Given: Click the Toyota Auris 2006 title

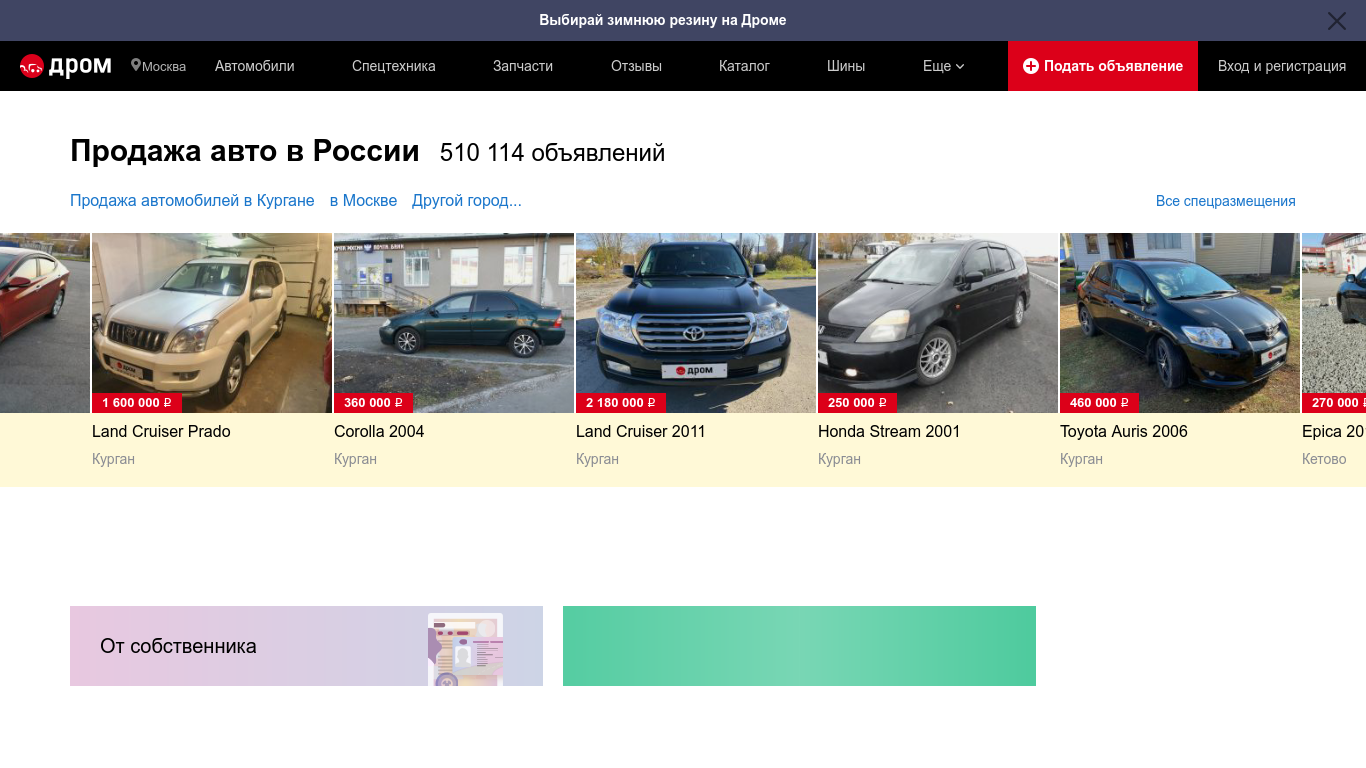Looking at the screenshot, I should pos(1124,431).
